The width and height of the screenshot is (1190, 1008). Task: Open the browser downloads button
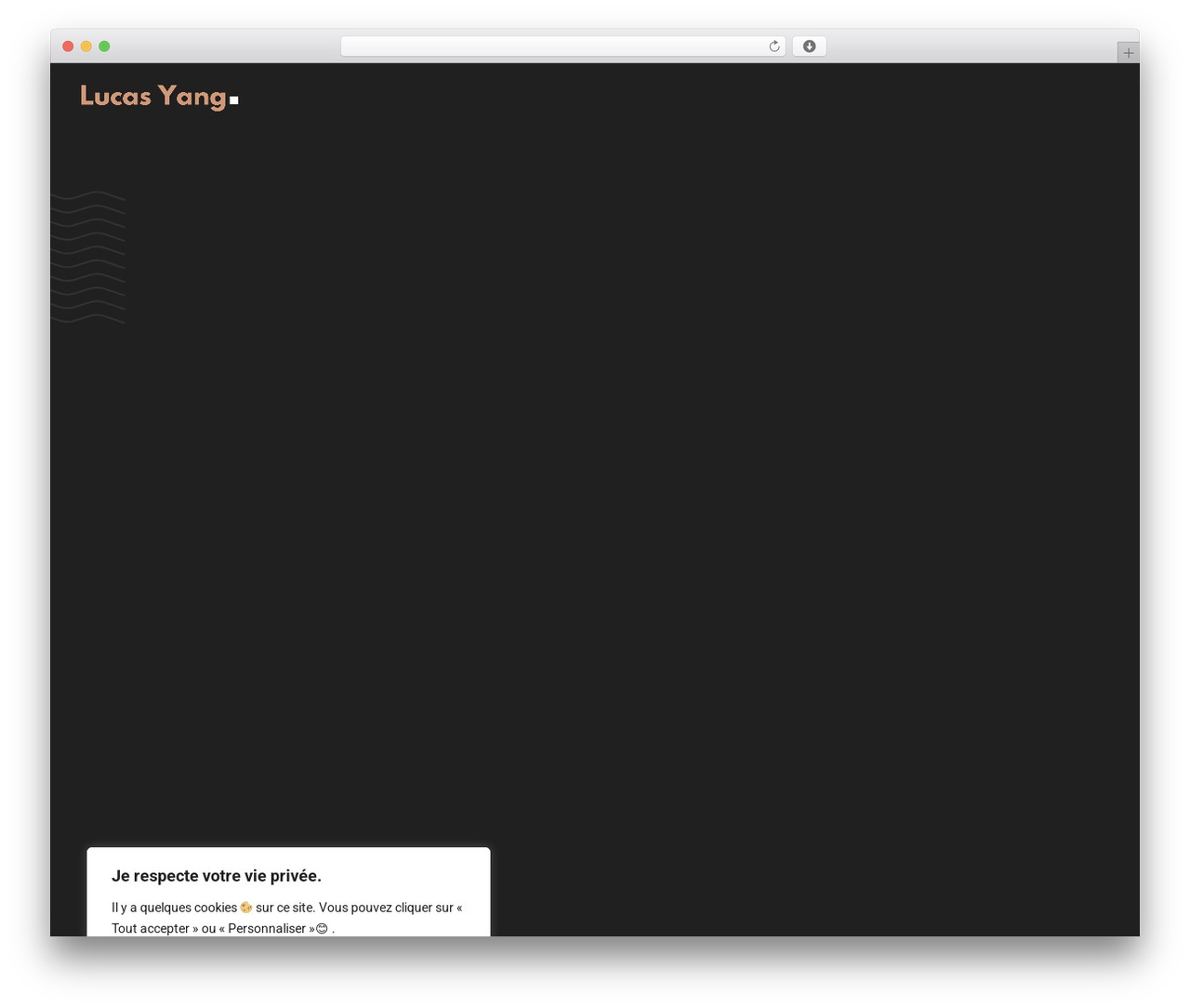click(x=809, y=46)
